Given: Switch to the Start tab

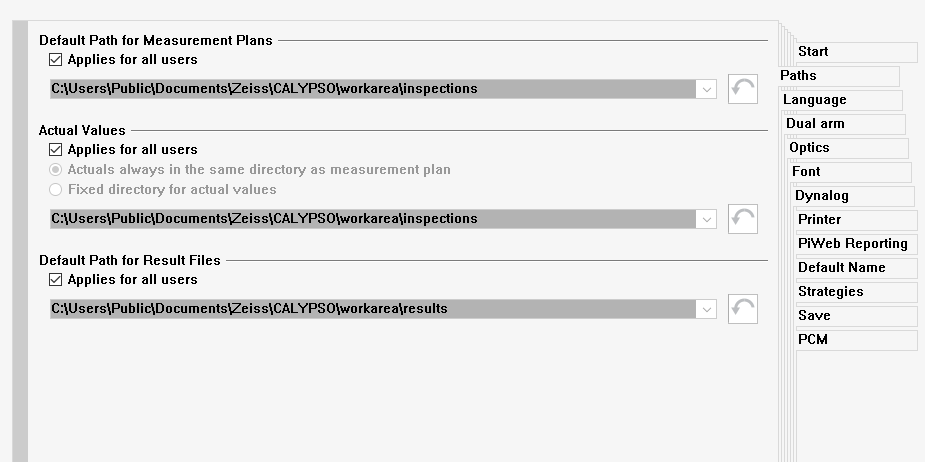Looking at the screenshot, I should (813, 52).
